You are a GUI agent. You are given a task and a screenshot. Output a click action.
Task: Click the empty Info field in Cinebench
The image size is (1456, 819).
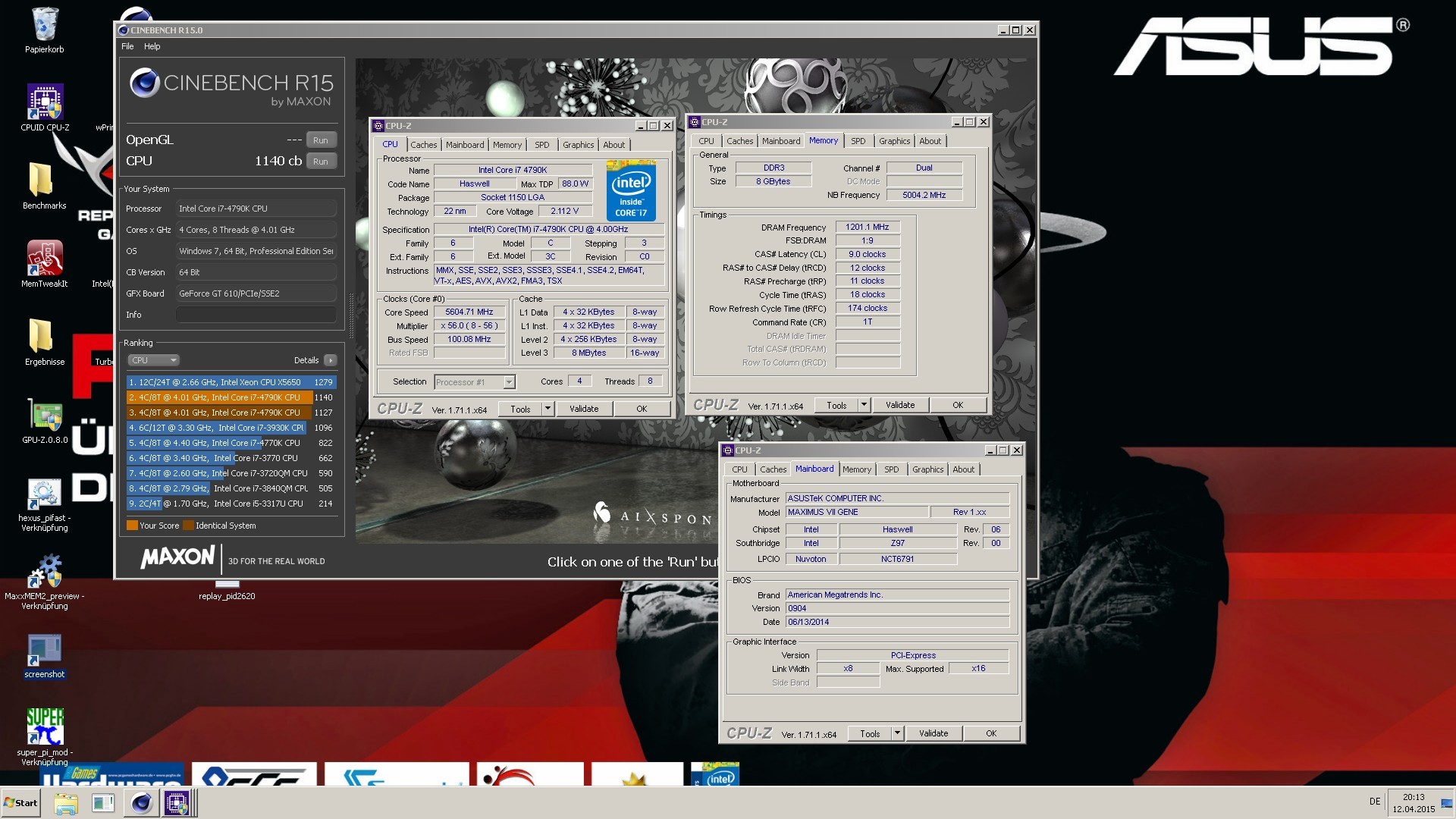click(256, 315)
